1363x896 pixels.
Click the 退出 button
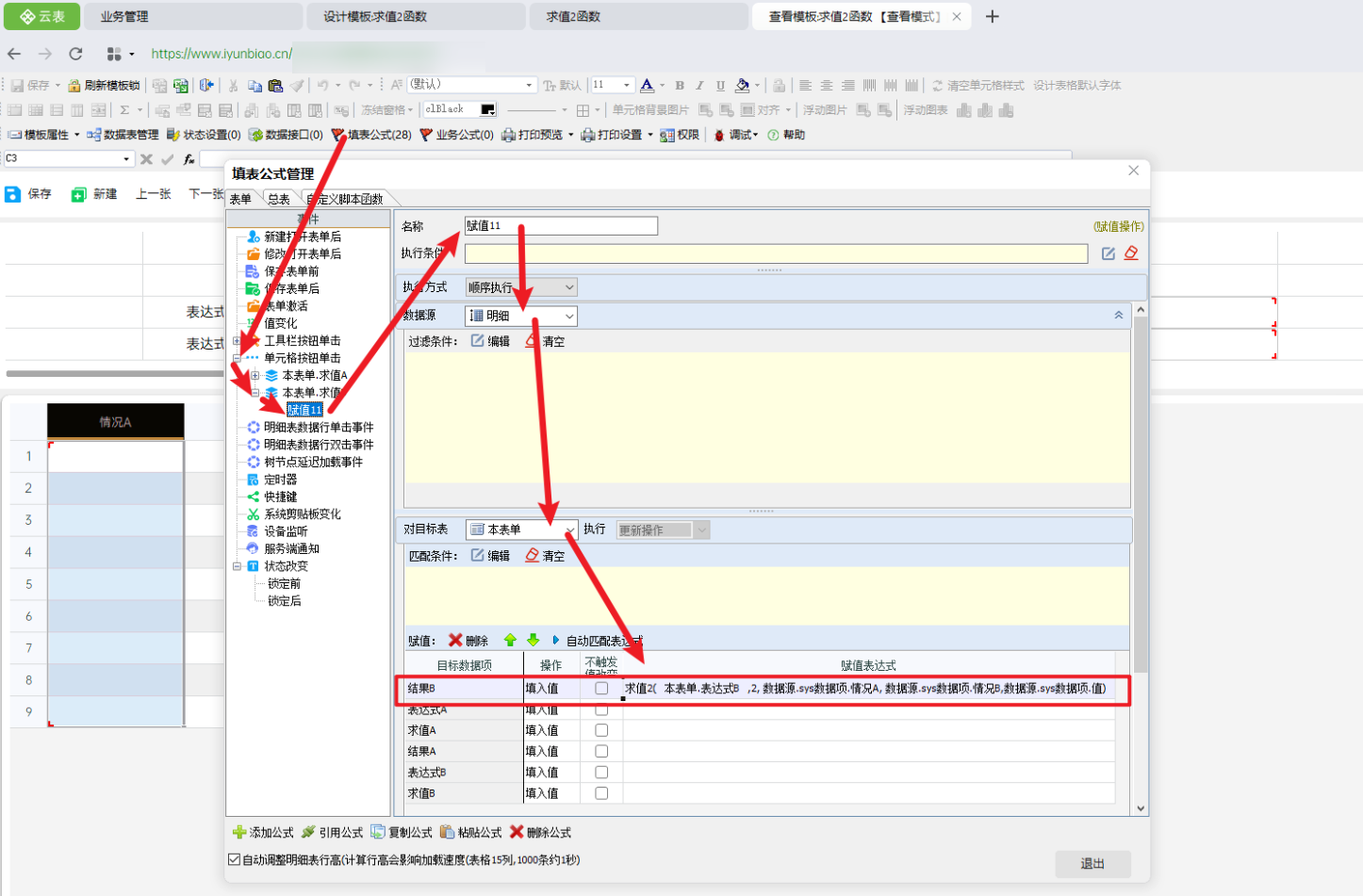click(x=1092, y=863)
